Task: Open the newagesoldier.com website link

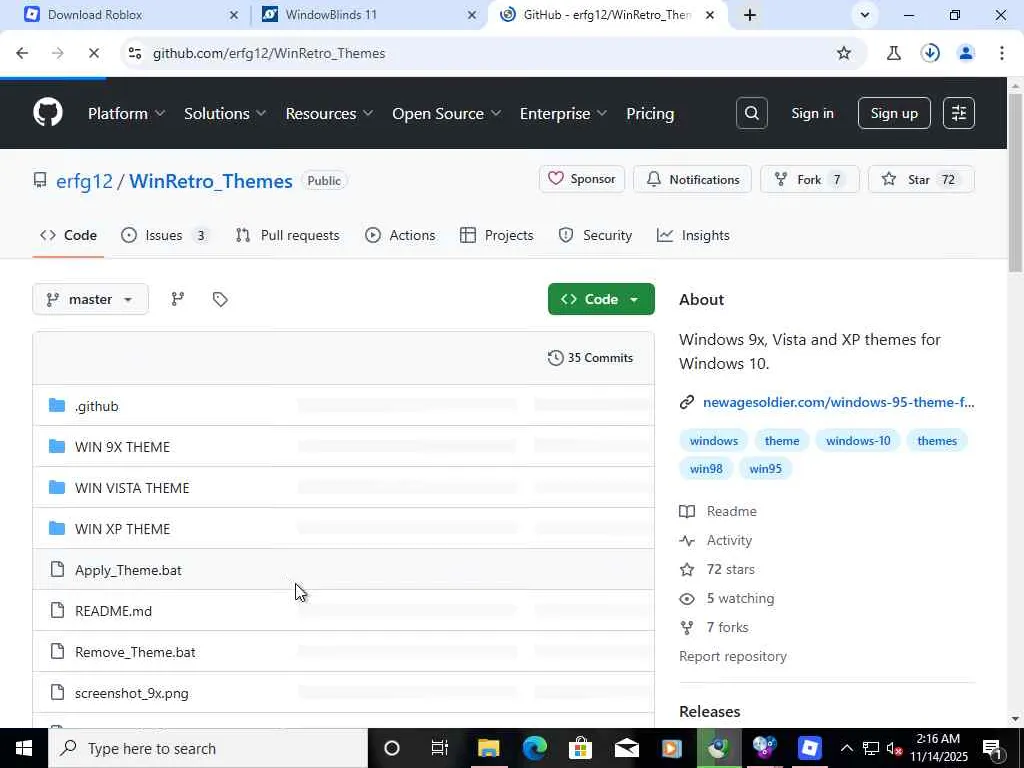Action: [839, 402]
